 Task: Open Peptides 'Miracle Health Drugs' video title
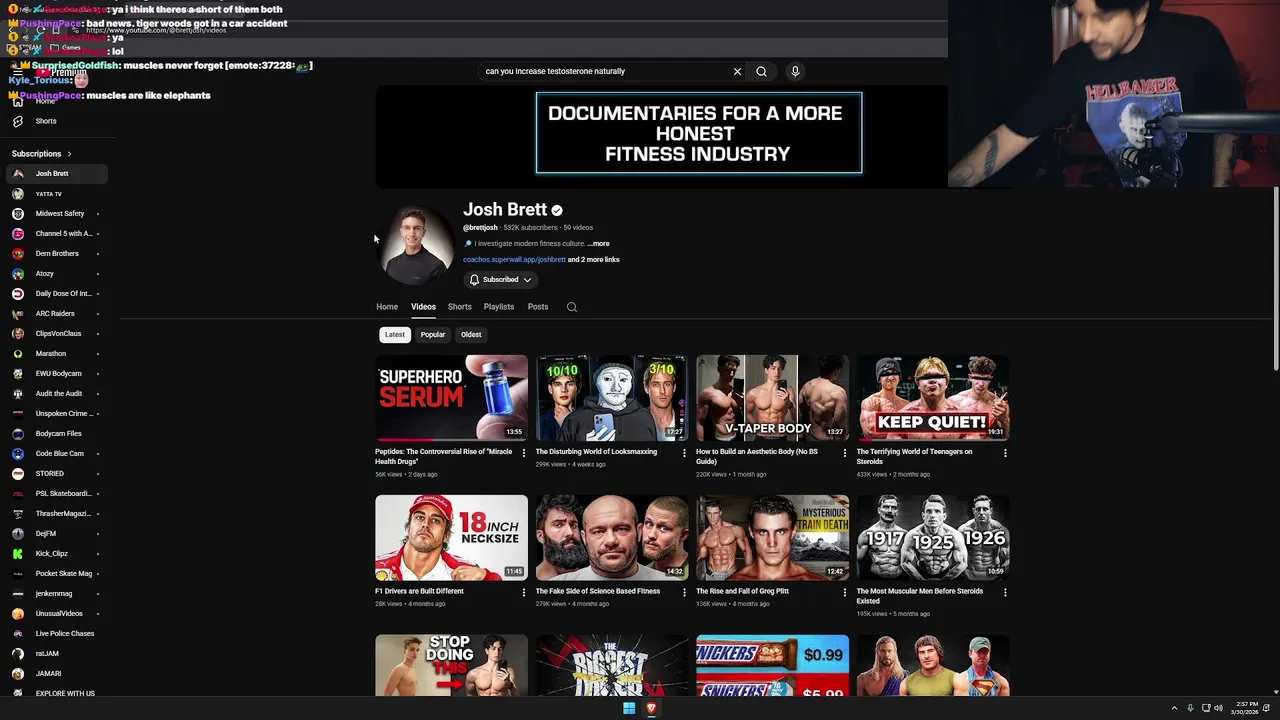pyautogui.click(x=443, y=456)
